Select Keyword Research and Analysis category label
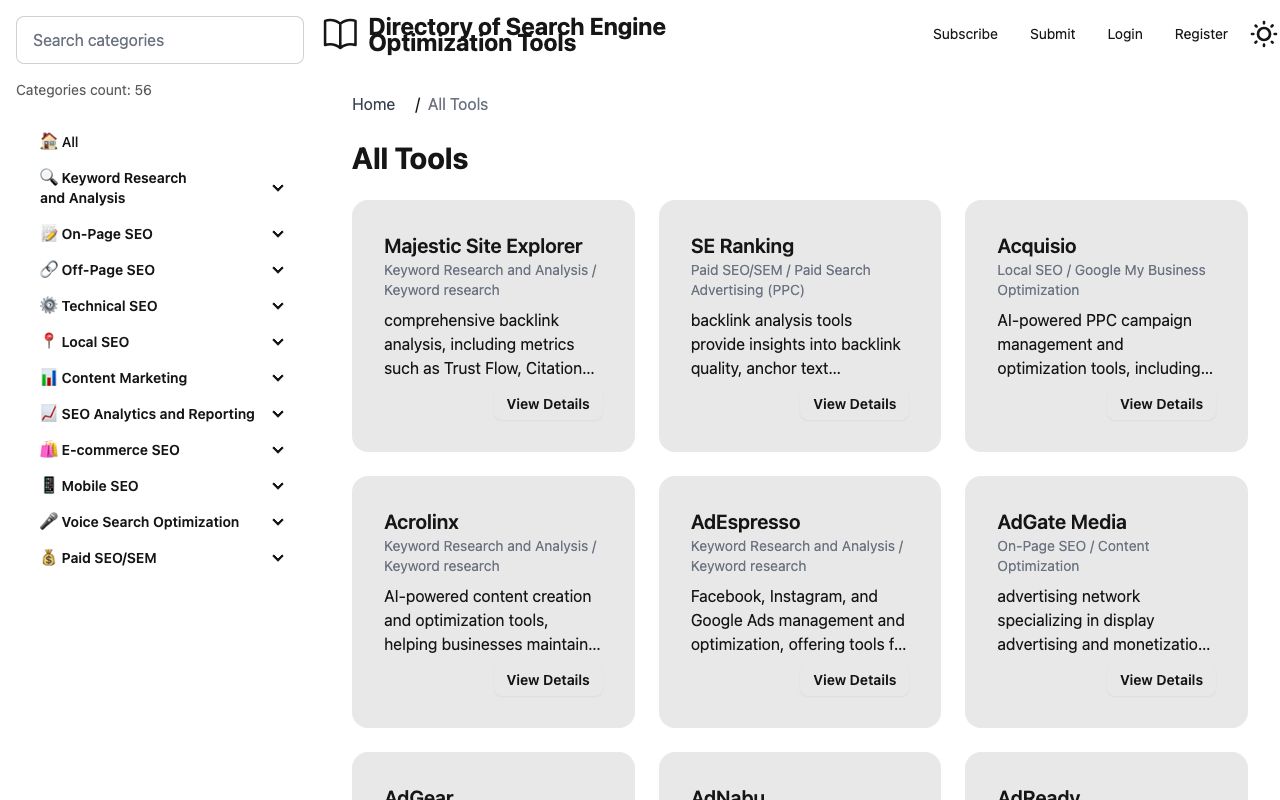 point(113,188)
